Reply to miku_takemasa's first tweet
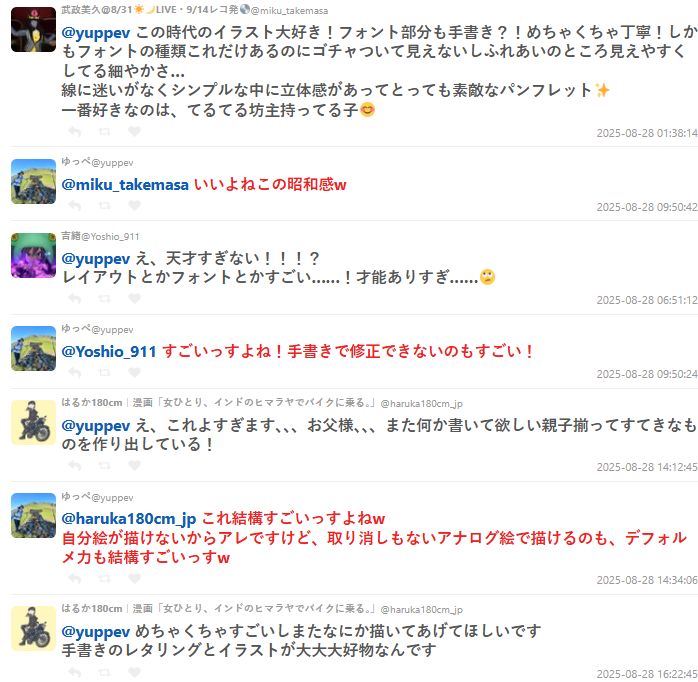The width and height of the screenshot is (698, 682). click(x=74, y=131)
